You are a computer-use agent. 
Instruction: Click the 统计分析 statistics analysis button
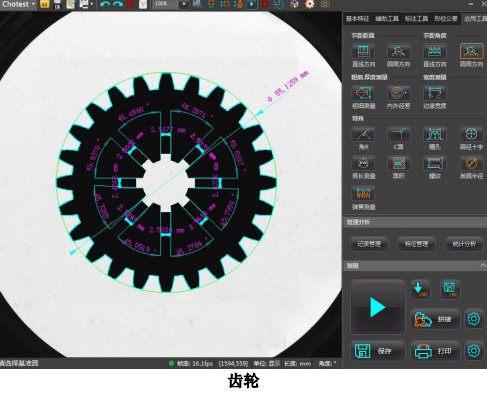[464, 244]
